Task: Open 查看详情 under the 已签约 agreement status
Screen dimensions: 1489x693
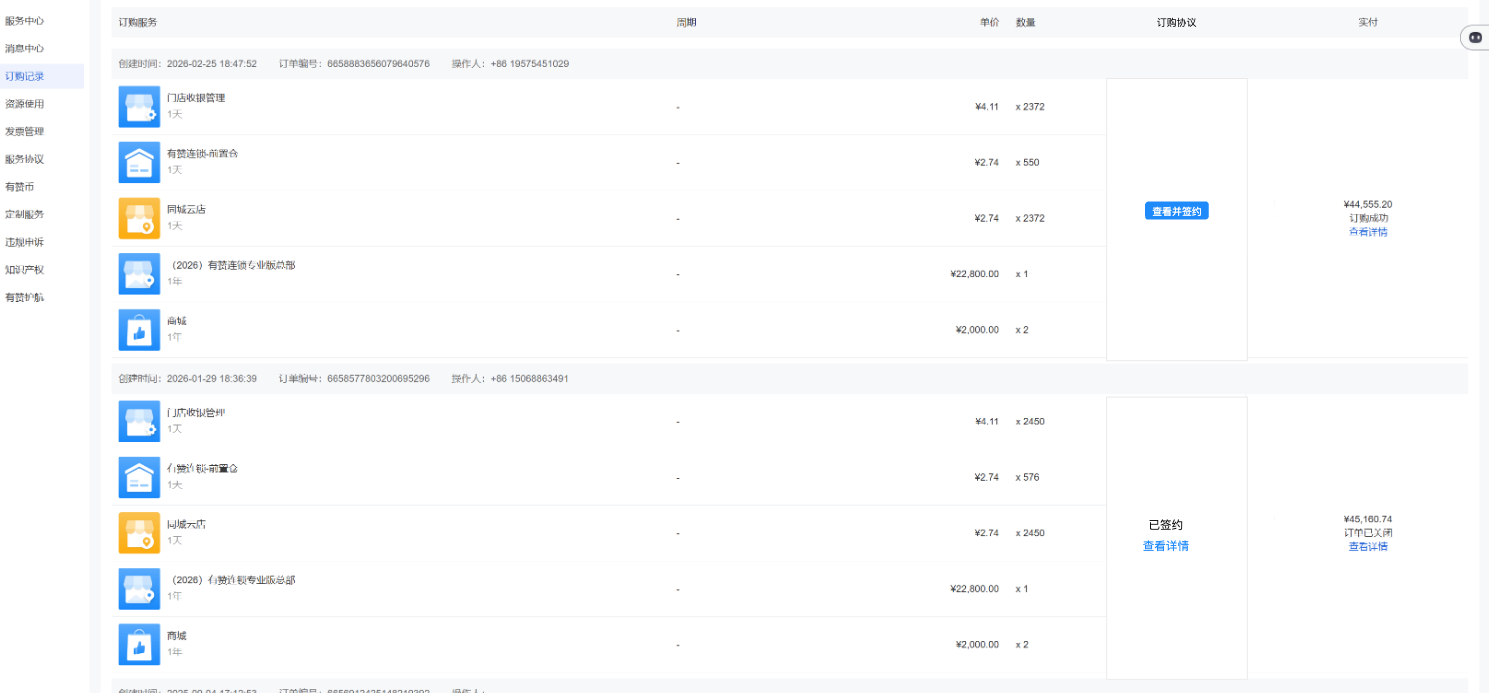Action: pos(1165,546)
